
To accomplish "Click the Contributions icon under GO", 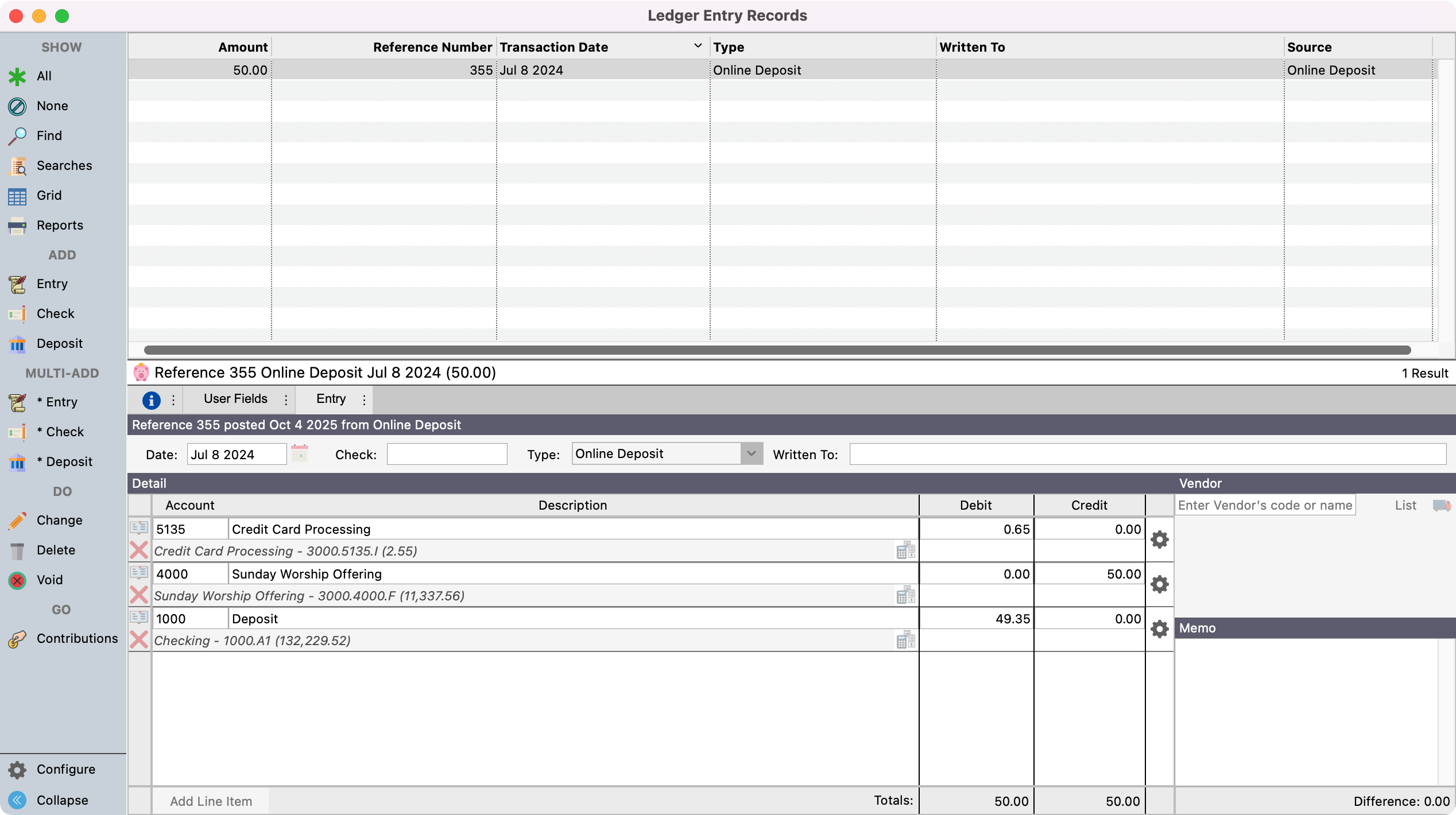I will tap(17, 639).
